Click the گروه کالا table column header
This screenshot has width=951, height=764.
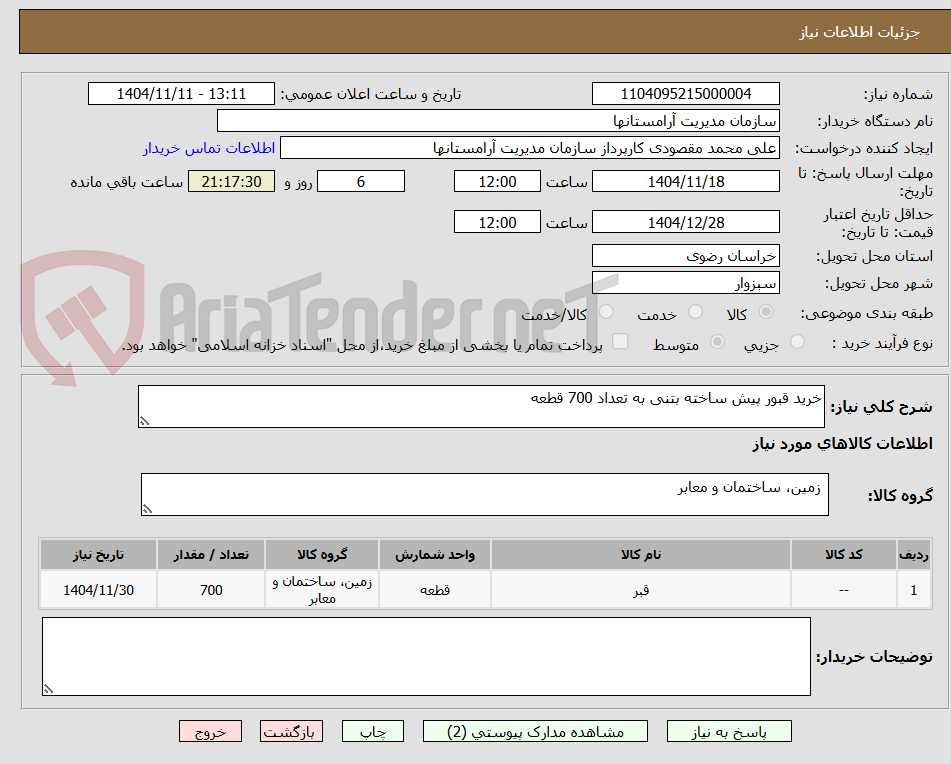(322, 555)
